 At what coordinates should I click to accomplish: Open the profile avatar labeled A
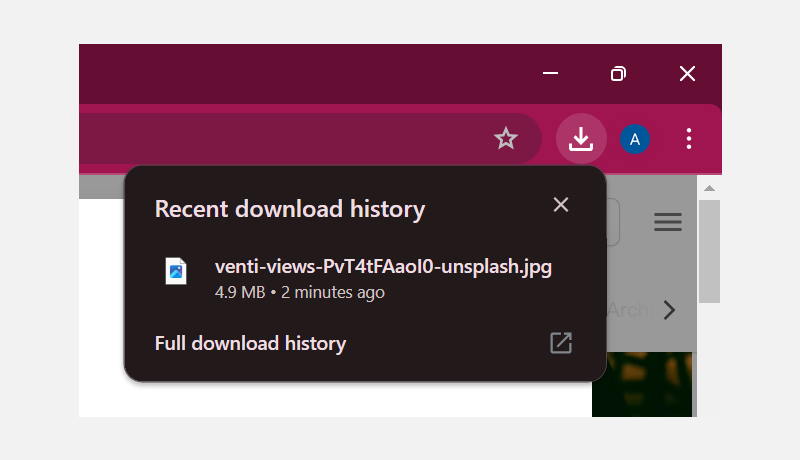635,139
